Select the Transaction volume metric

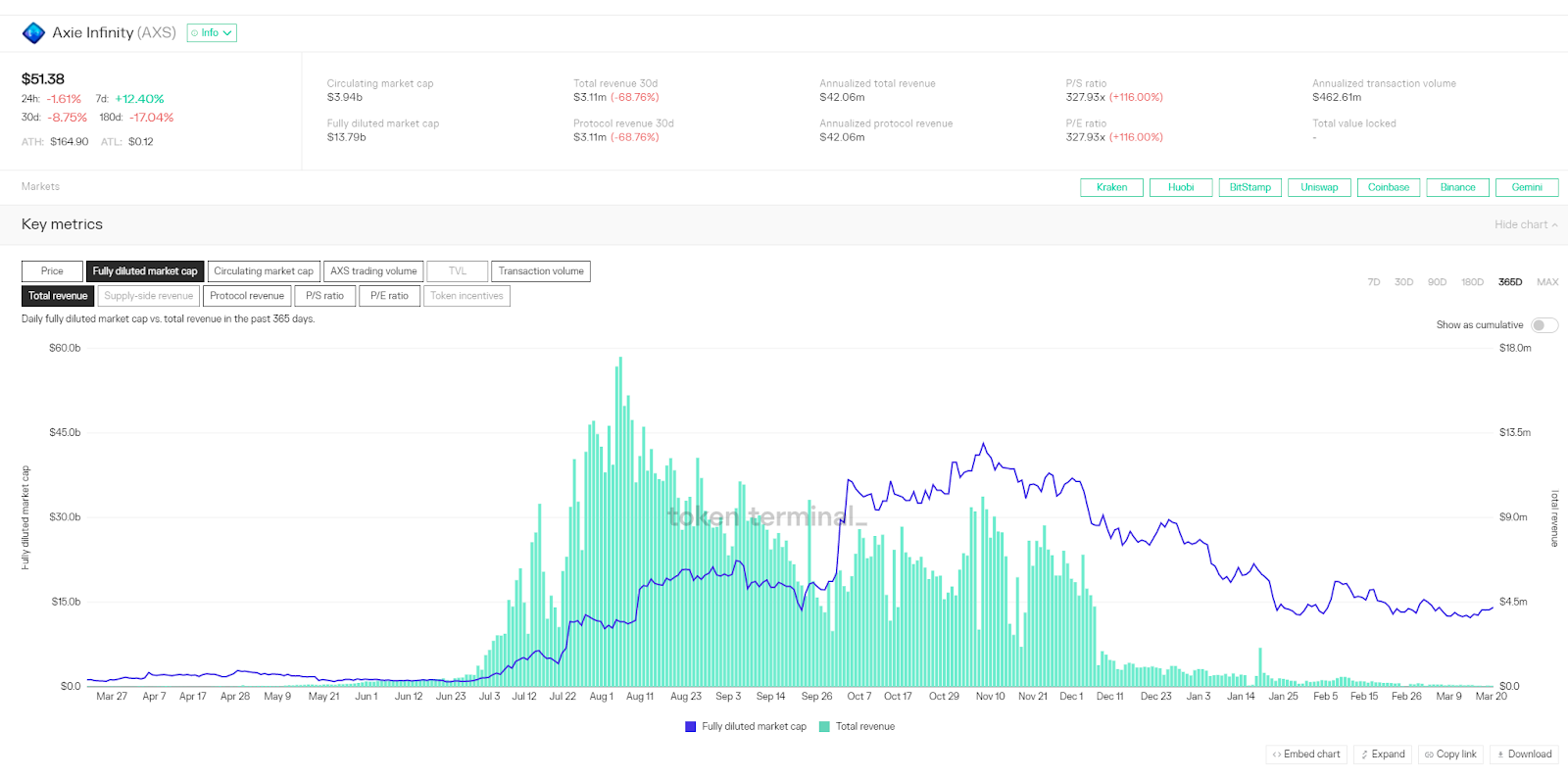(x=541, y=271)
